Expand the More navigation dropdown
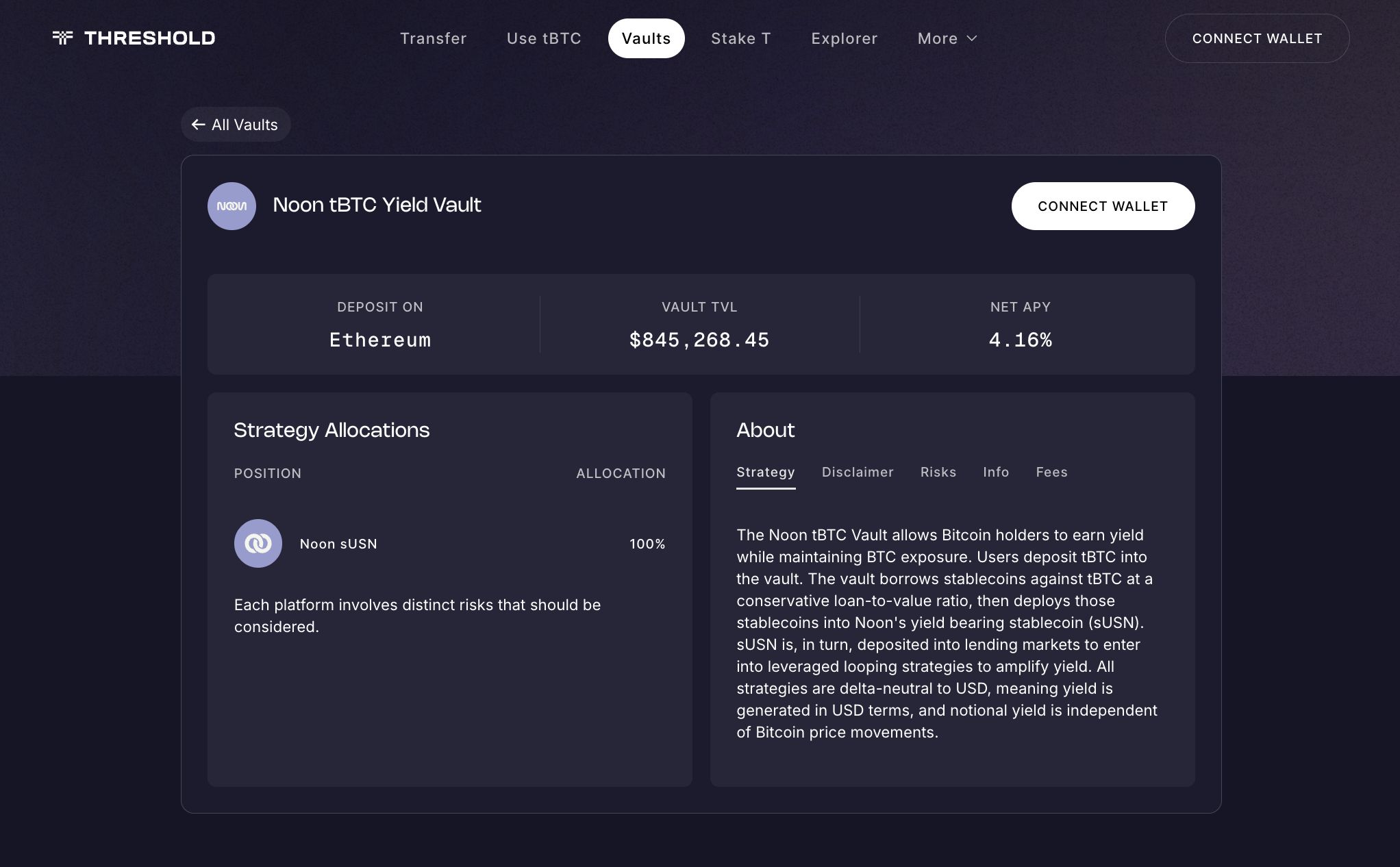 (x=947, y=38)
